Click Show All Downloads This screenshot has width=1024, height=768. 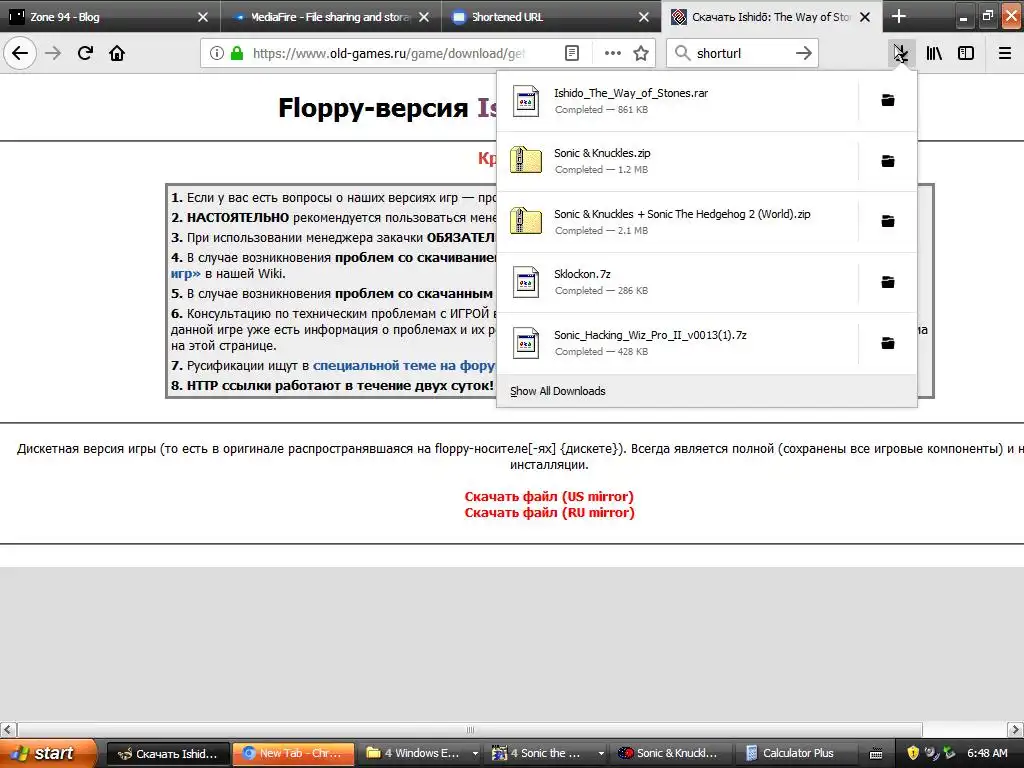point(707,391)
